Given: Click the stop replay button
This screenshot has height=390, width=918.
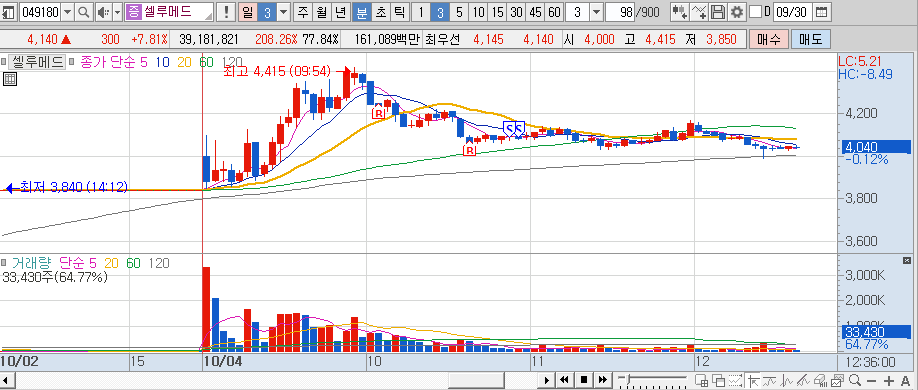Looking at the screenshot, I should 583,379.
